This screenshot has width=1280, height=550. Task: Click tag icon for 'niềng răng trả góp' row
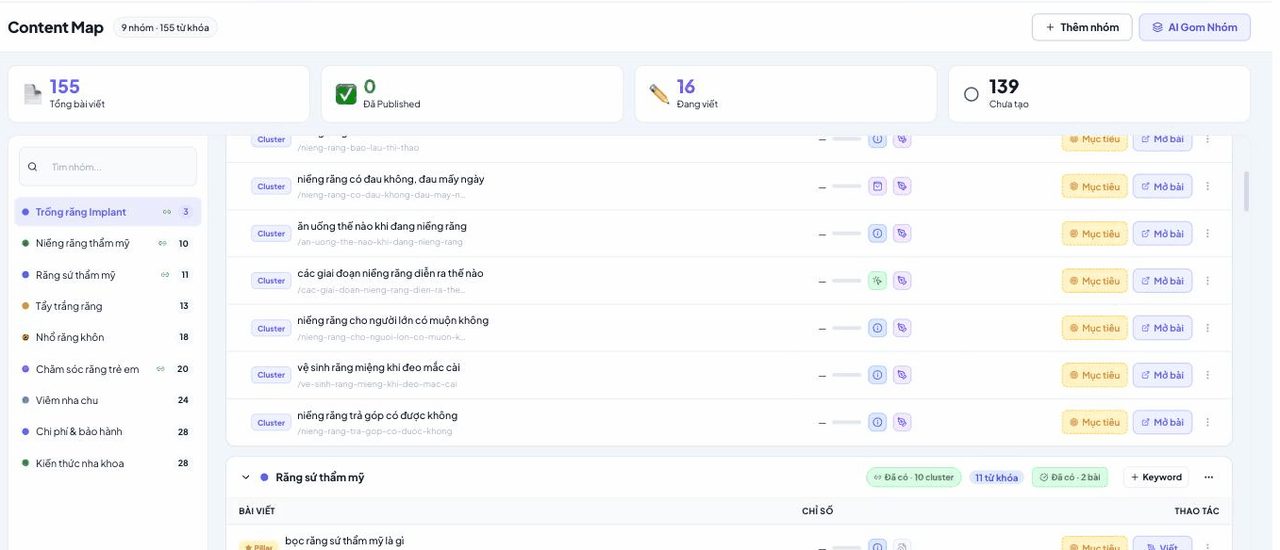click(x=902, y=422)
